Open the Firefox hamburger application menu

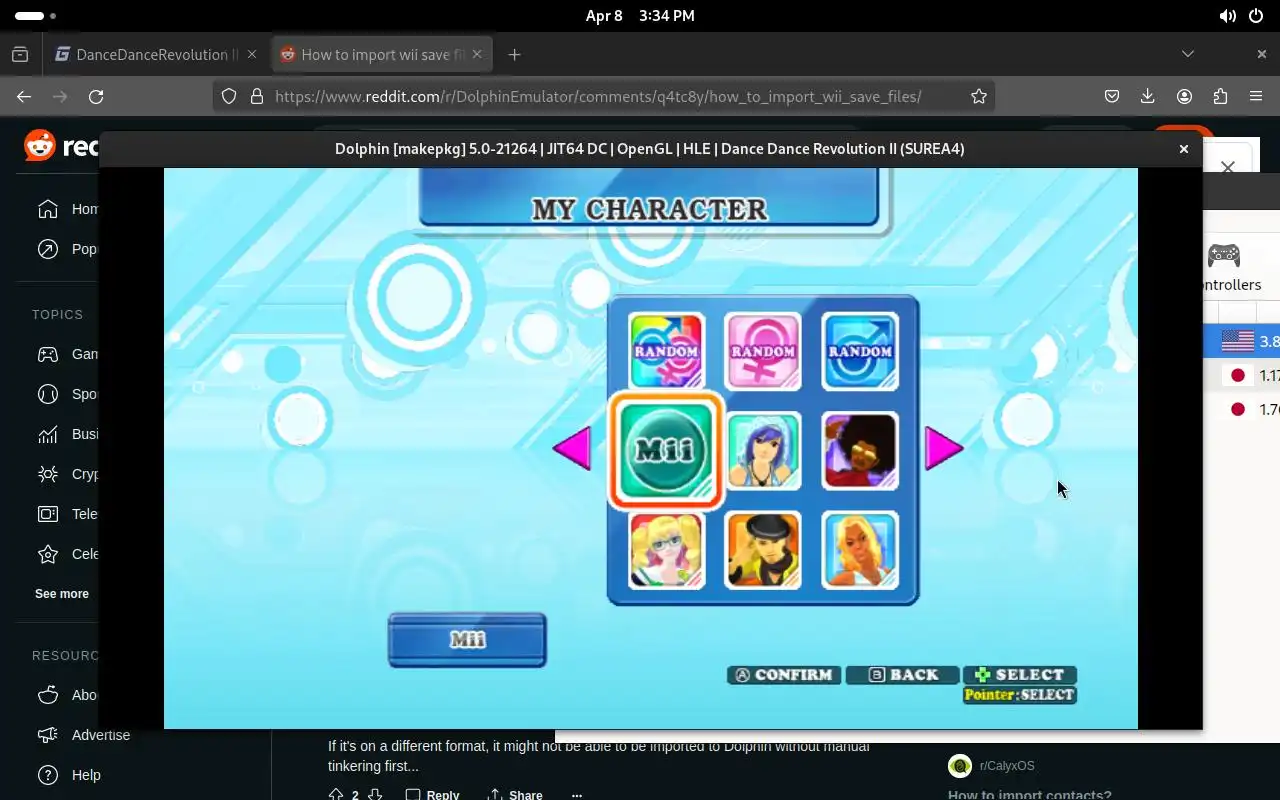click(x=1256, y=96)
